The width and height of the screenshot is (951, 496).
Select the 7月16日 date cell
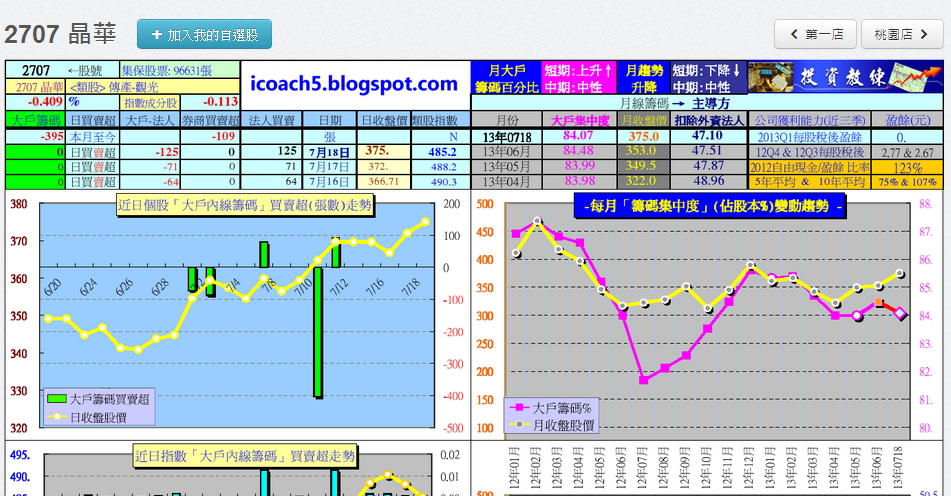pos(329,181)
